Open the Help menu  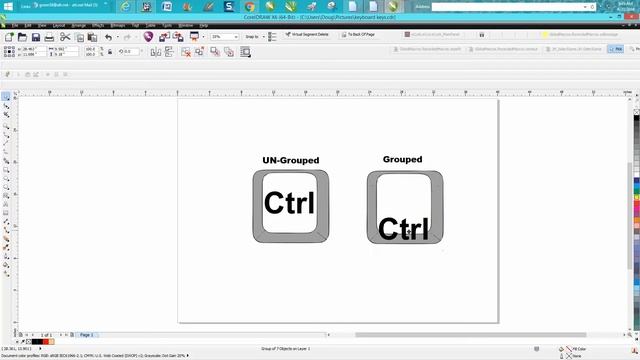204,25
